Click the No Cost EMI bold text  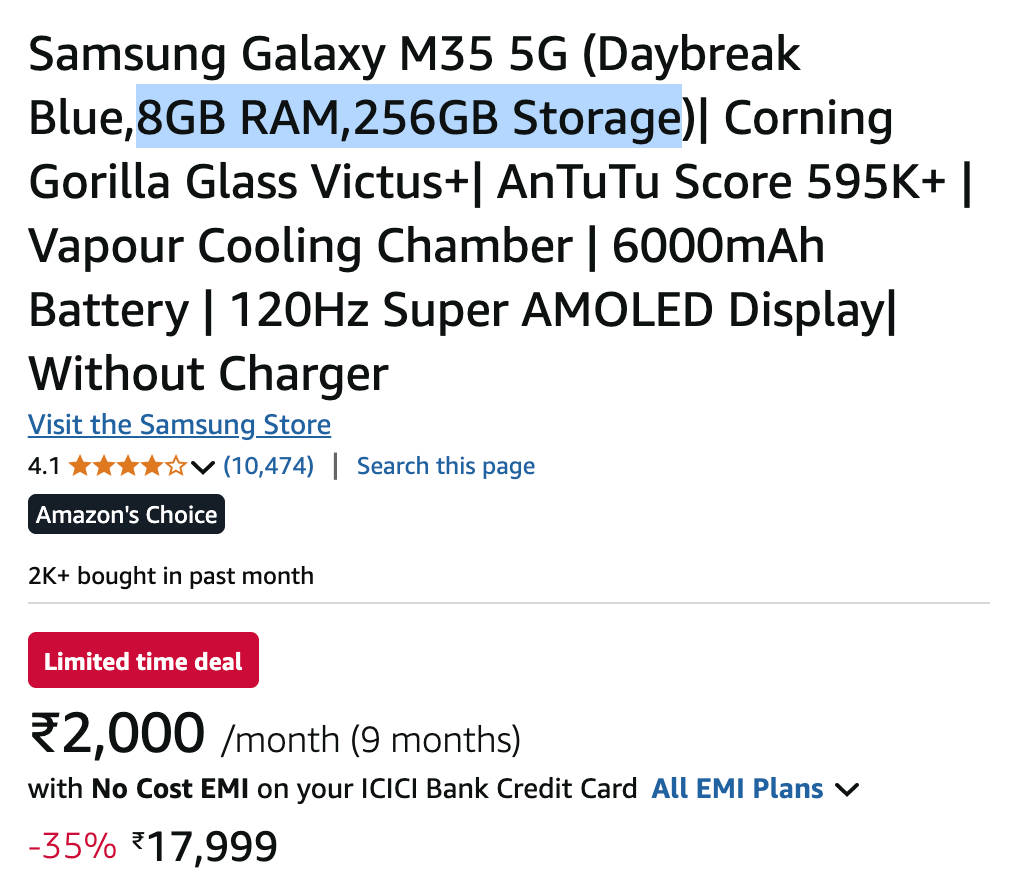click(x=171, y=789)
